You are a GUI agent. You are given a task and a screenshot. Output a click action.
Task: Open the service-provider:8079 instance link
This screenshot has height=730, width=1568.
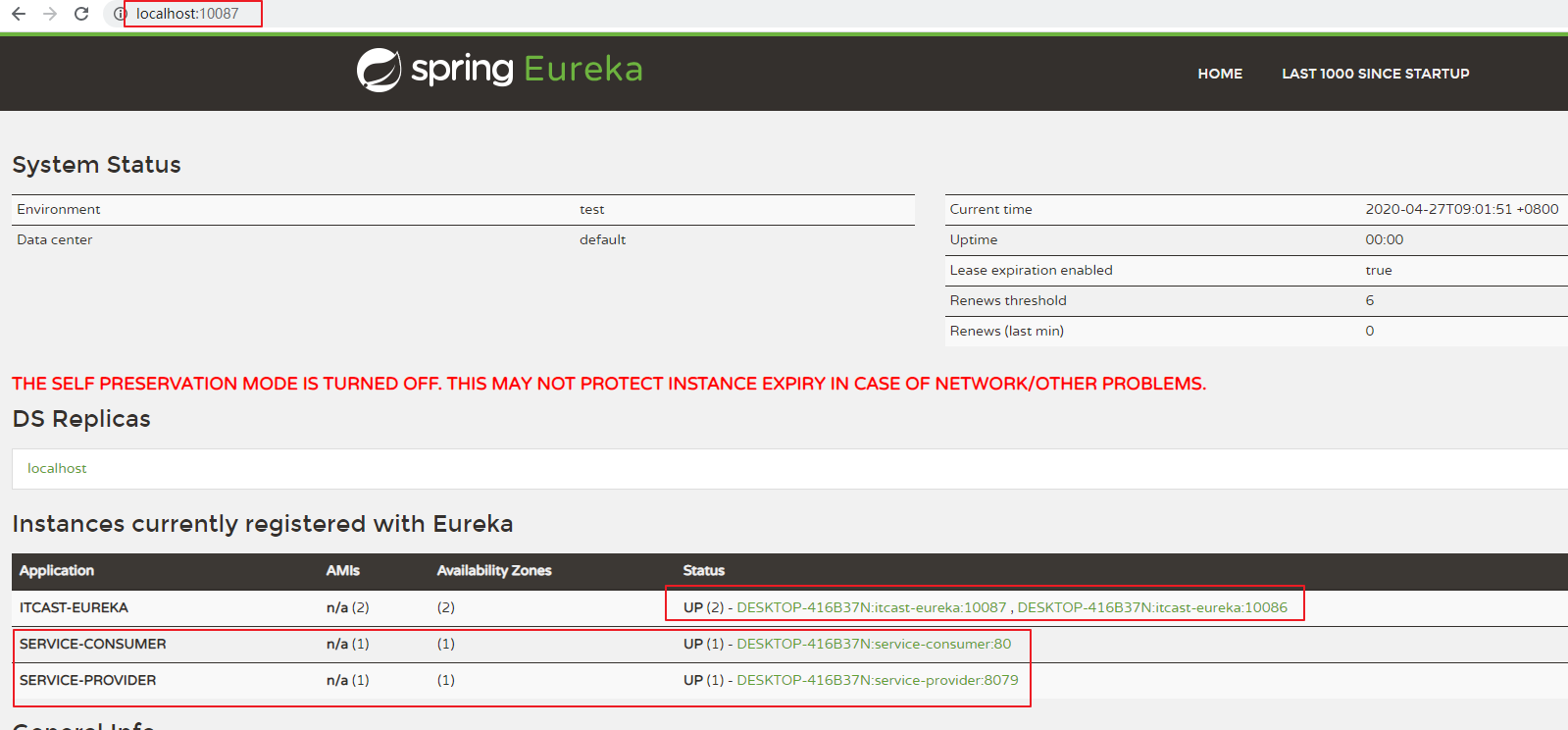coord(878,680)
